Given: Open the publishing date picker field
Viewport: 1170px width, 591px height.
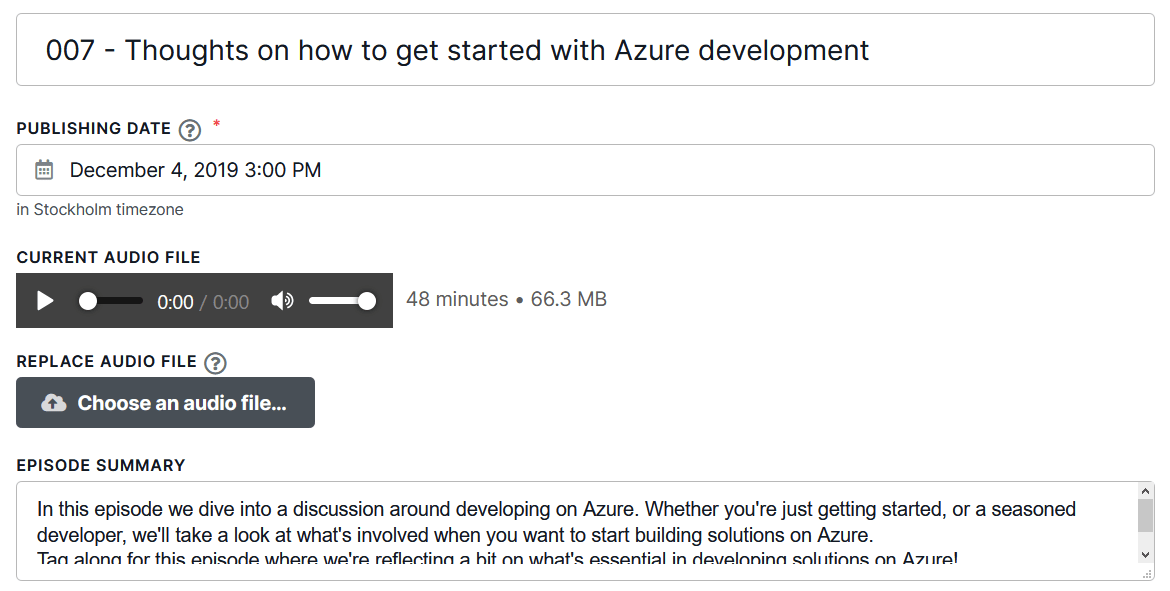Looking at the screenshot, I should click(x=585, y=170).
